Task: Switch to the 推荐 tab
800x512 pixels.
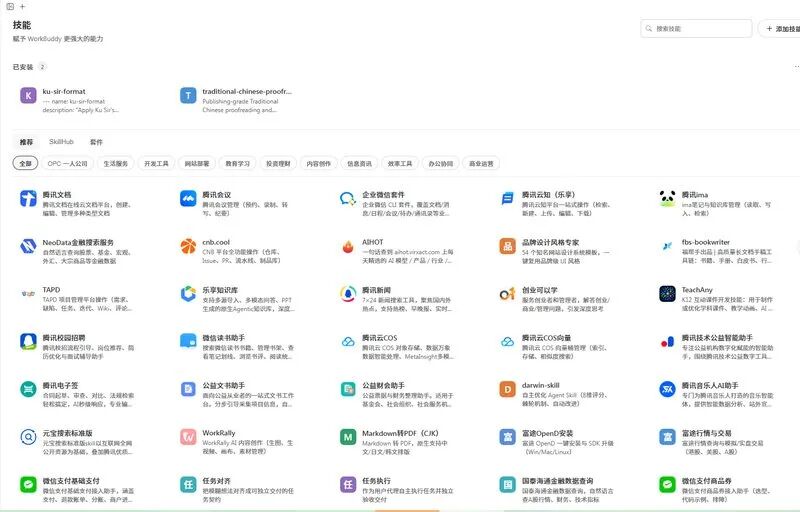Action: tap(27, 142)
